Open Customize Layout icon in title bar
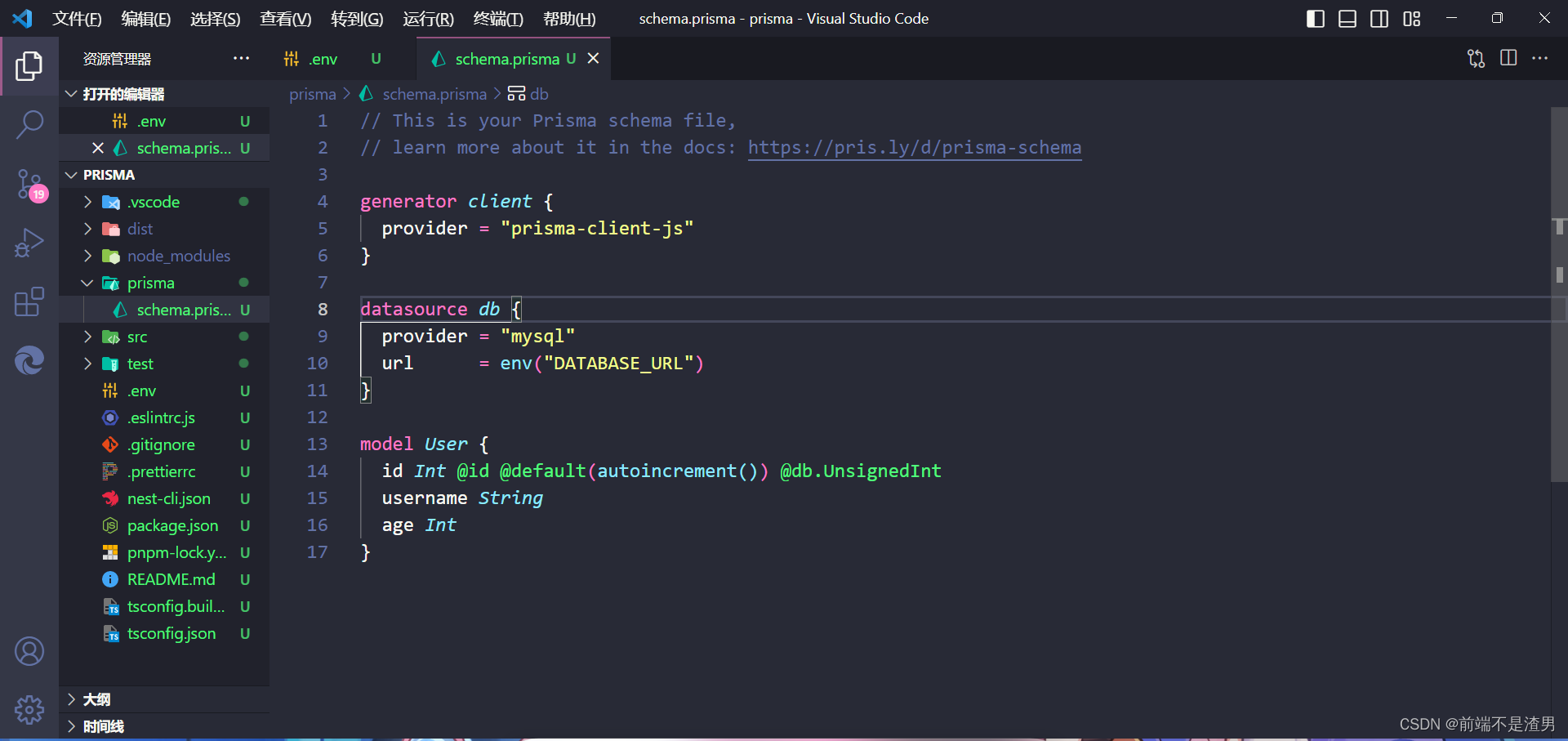Image resolution: width=1568 pixels, height=741 pixels. click(1412, 19)
